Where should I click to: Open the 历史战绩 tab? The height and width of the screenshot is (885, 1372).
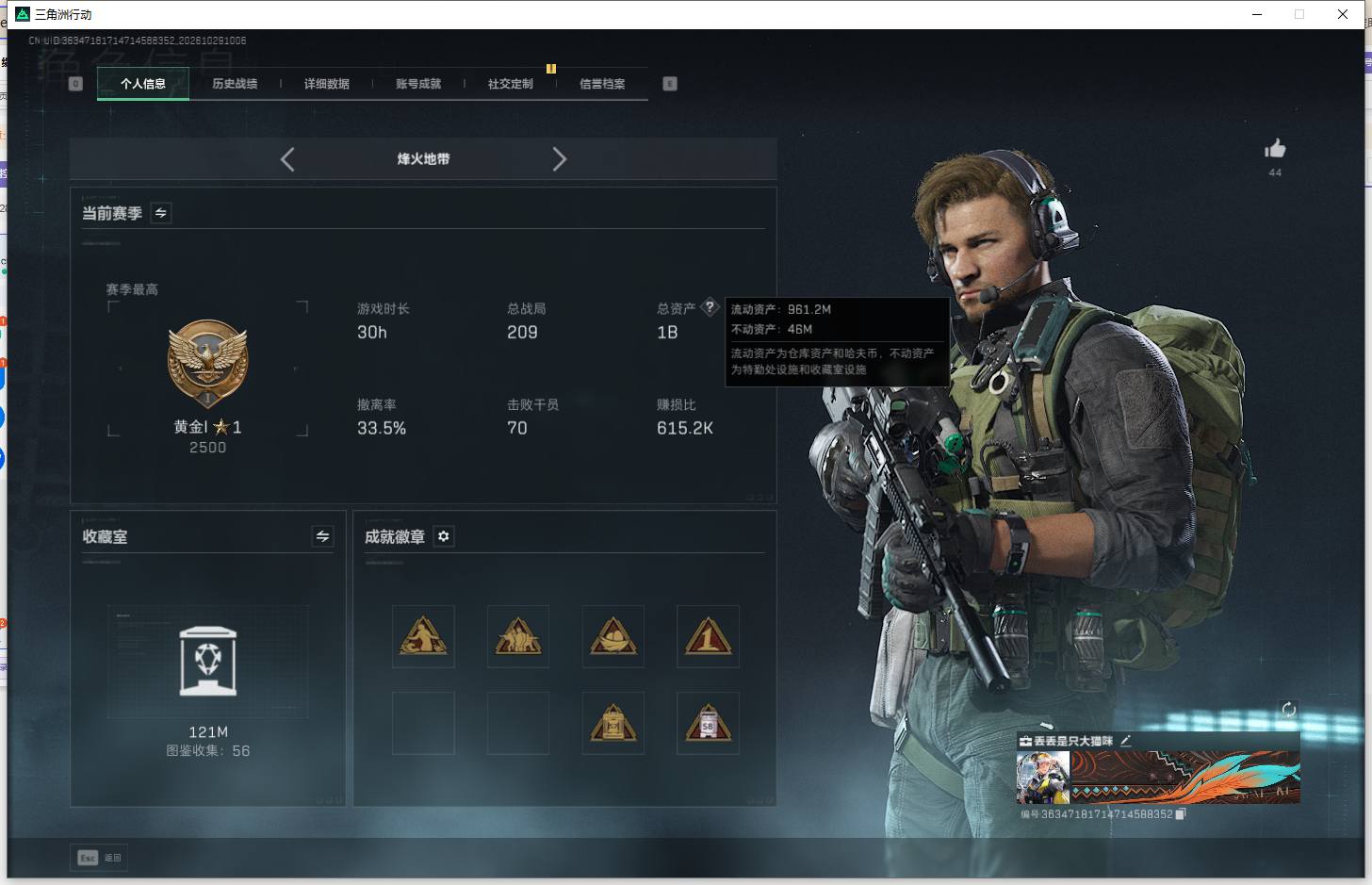[235, 84]
